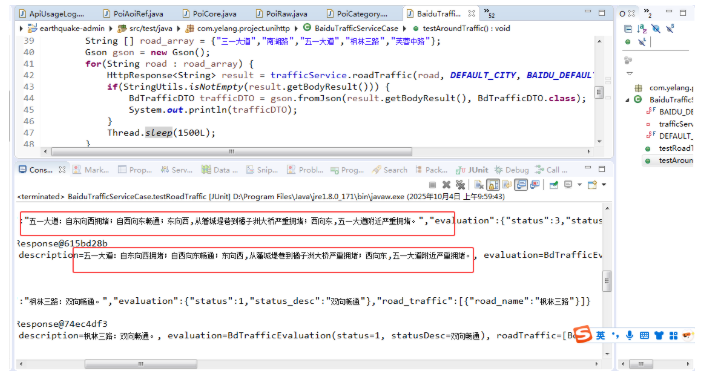This screenshot has height=376, width=701.
Task: Sort Outline members alphabetically
Action: click(x=642, y=29)
